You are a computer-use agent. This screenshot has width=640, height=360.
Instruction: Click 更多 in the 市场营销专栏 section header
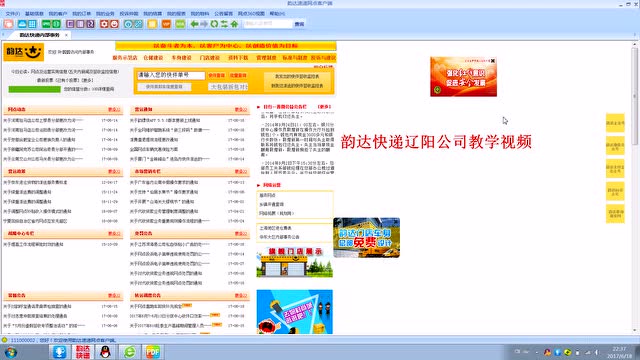pyautogui.click(x=241, y=171)
